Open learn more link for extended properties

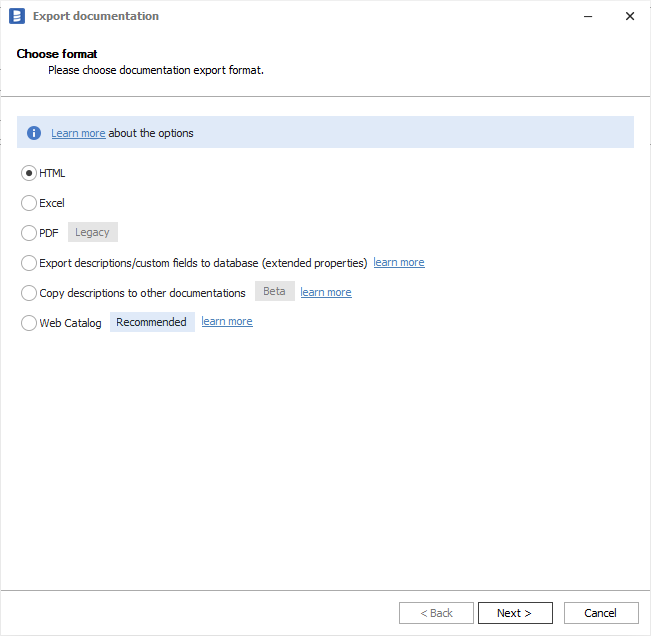[398, 262]
